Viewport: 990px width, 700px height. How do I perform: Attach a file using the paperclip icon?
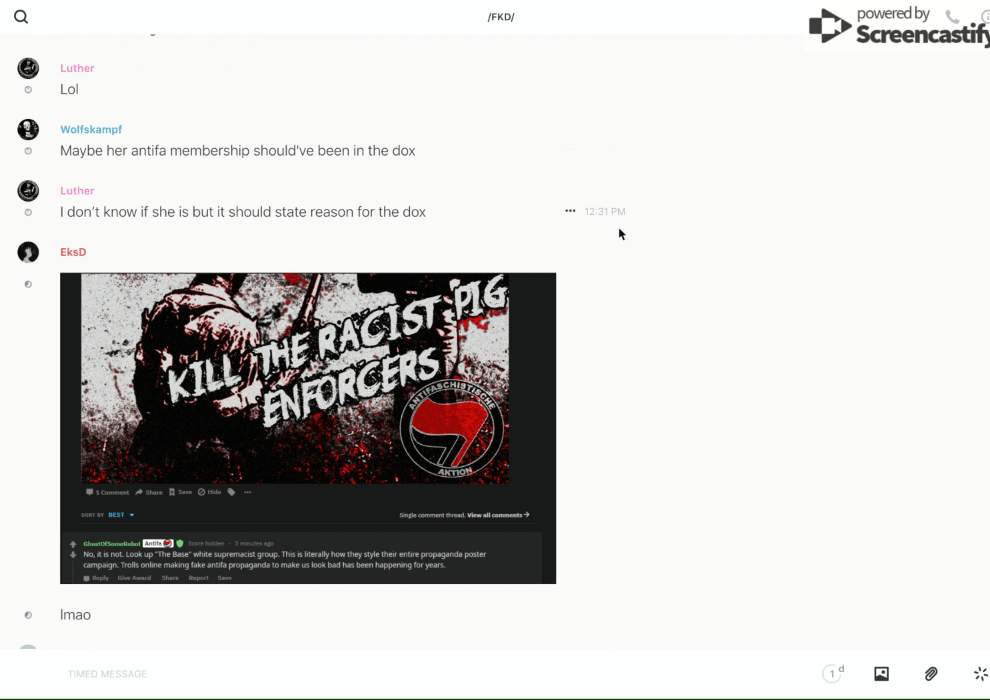(x=931, y=674)
